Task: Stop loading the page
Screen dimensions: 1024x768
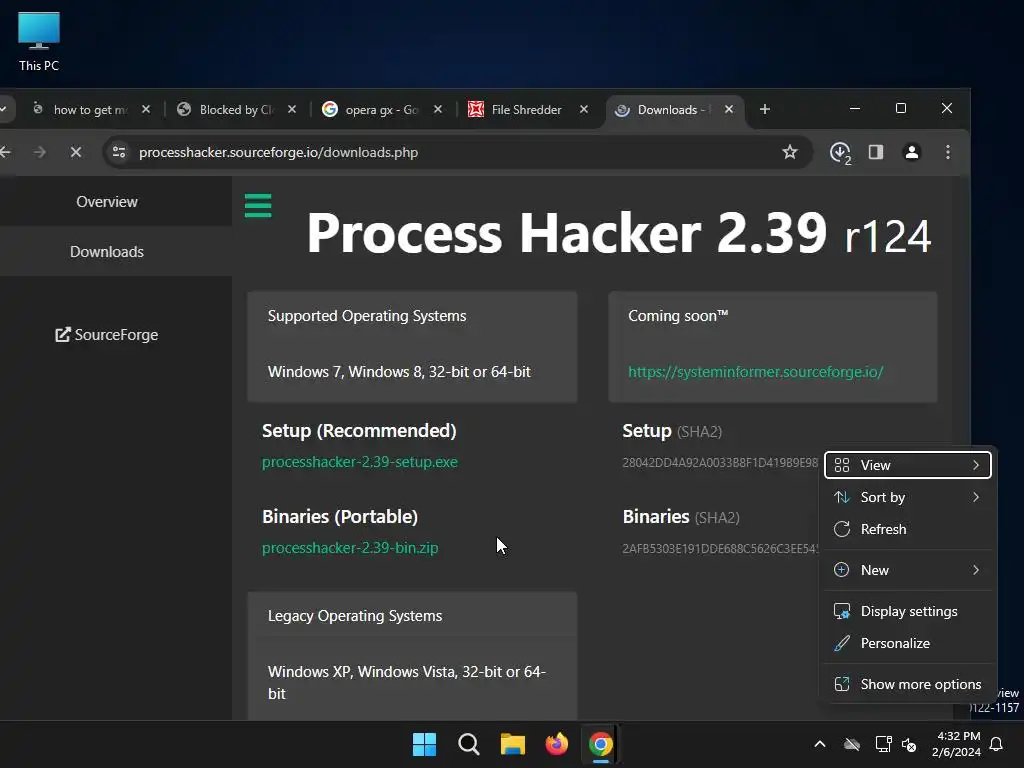Action: (x=76, y=152)
